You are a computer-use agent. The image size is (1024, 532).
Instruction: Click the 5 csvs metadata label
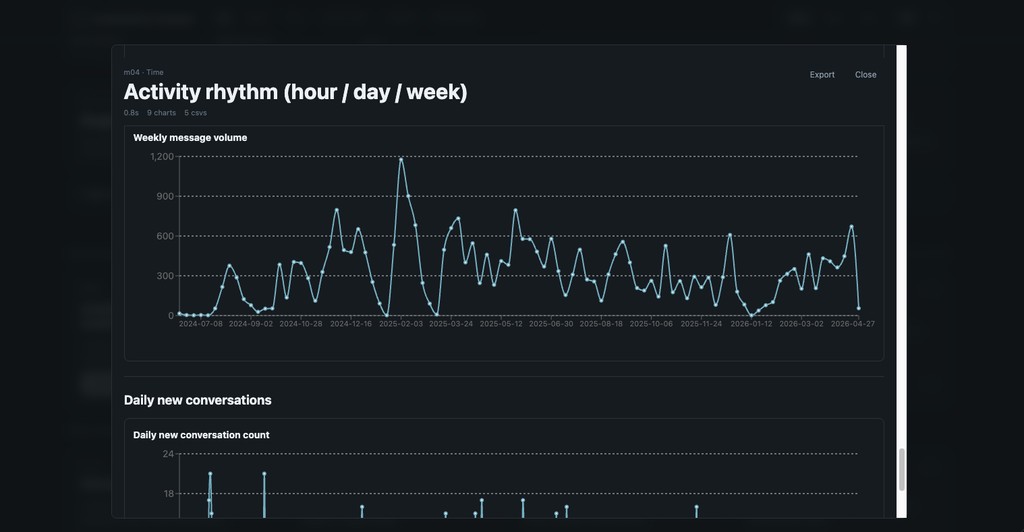[195, 113]
